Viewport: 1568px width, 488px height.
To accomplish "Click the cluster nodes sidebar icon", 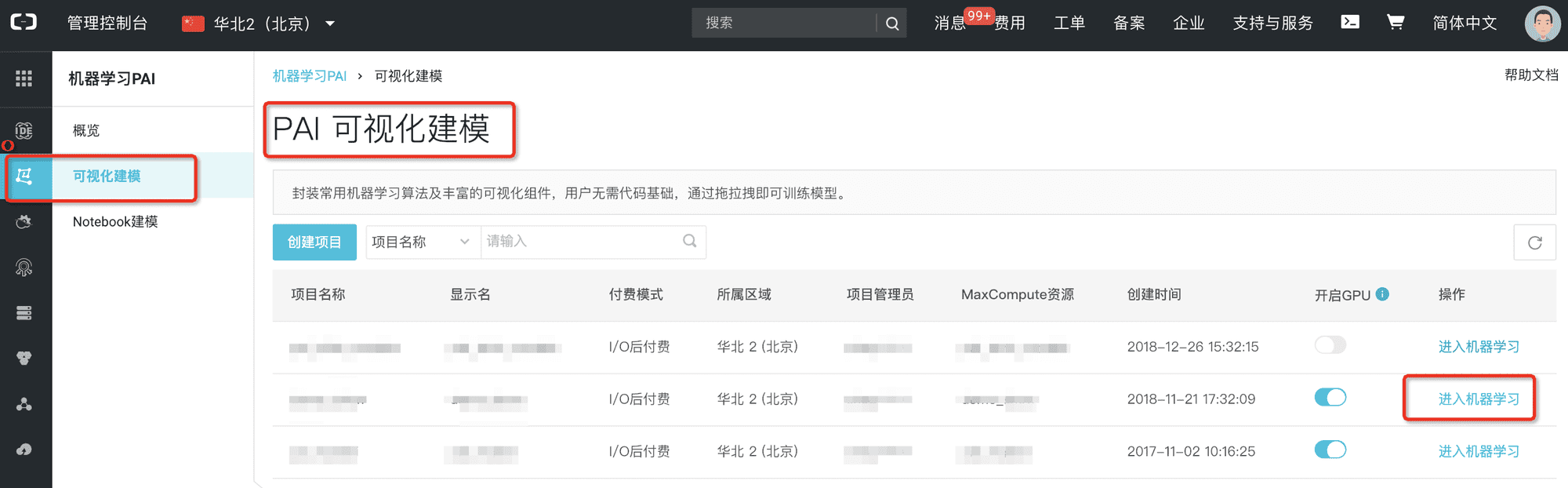I will coord(24,404).
